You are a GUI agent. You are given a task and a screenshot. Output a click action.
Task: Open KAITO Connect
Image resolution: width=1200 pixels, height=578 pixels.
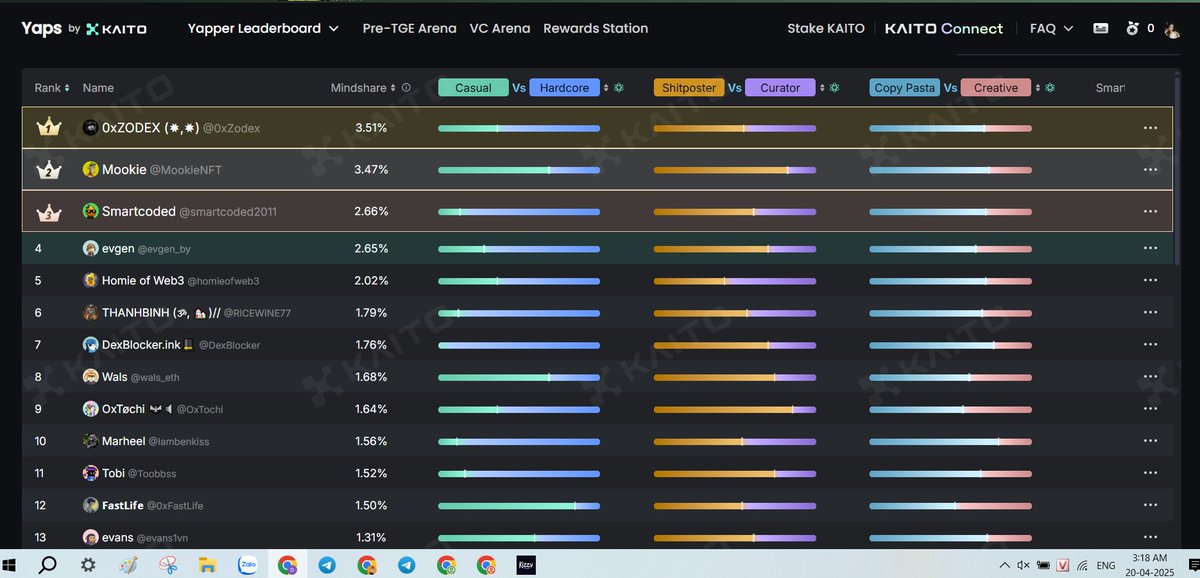[943, 28]
